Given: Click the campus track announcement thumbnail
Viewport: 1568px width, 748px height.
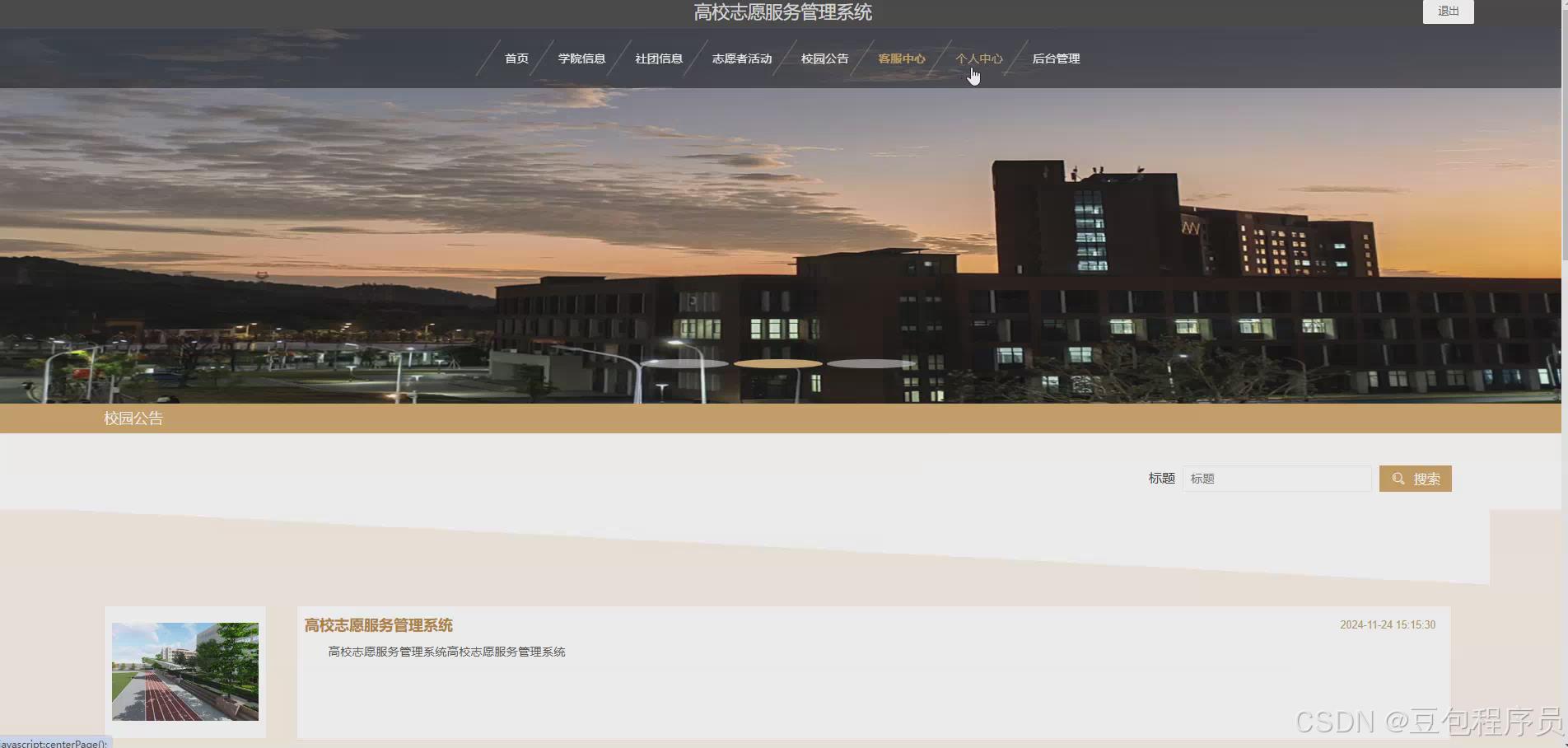Looking at the screenshot, I should pyautogui.click(x=184, y=671).
